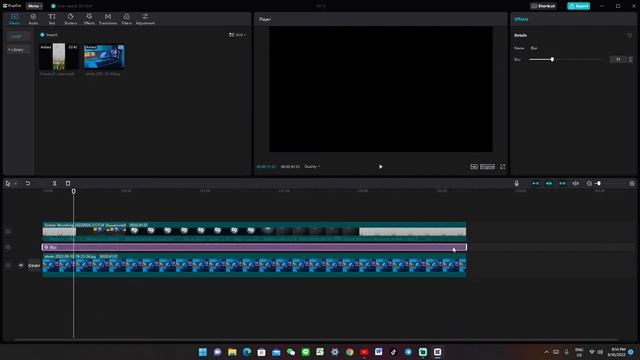Delete the selected clip
Image resolution: width=640 pixels, height=360 pixels.
(x=68, y=184)
